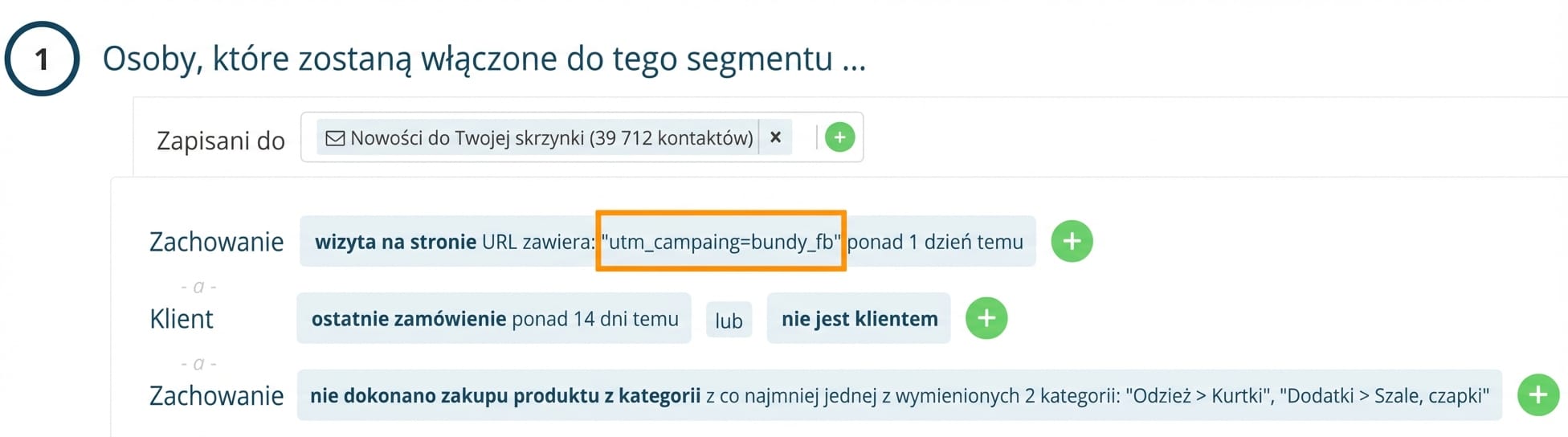
Task: Remove the Nowości do Twojej skrzynki list
Action: coord(775,137)
